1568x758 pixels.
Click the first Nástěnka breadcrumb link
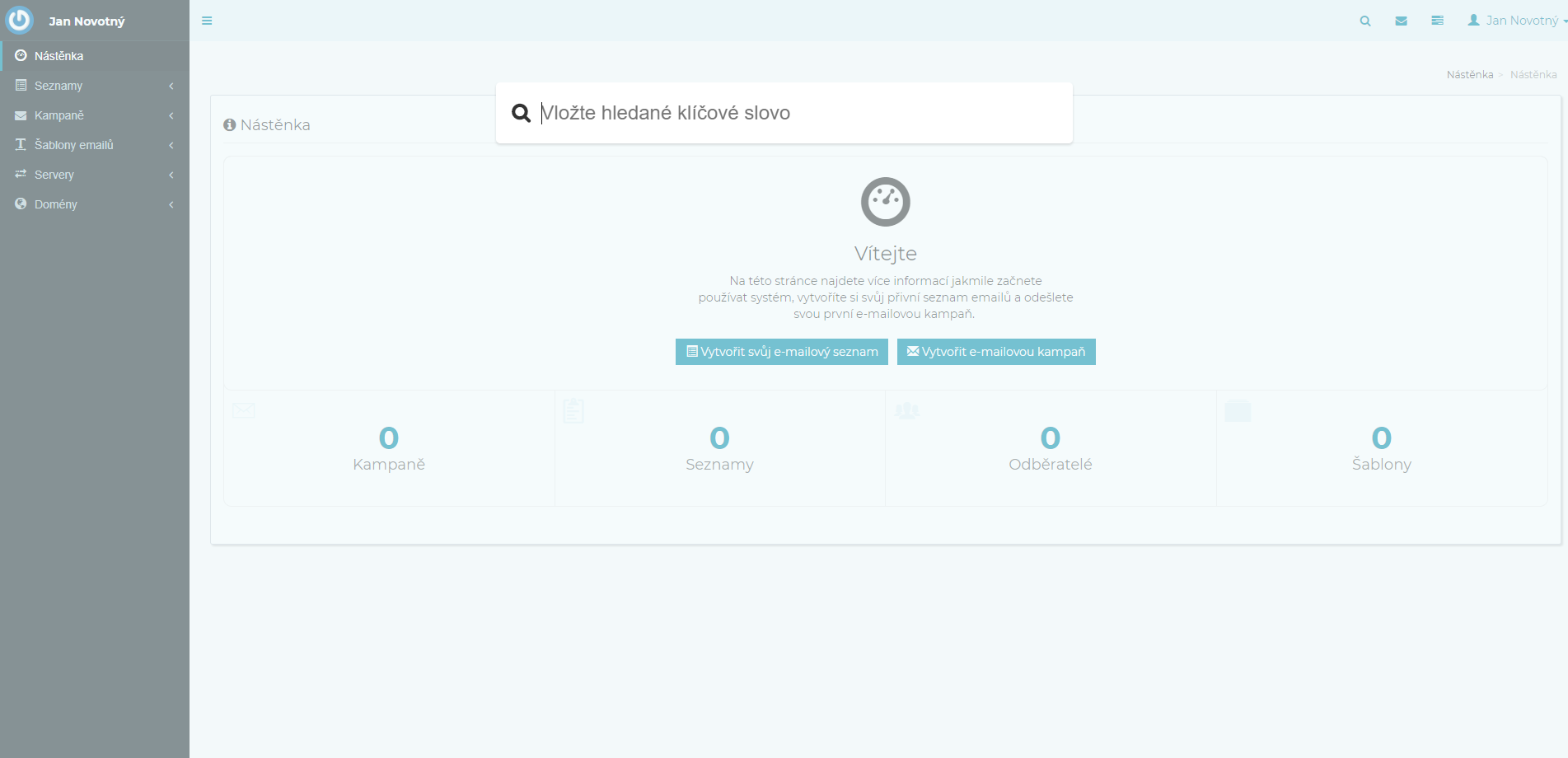point(1470,74)
